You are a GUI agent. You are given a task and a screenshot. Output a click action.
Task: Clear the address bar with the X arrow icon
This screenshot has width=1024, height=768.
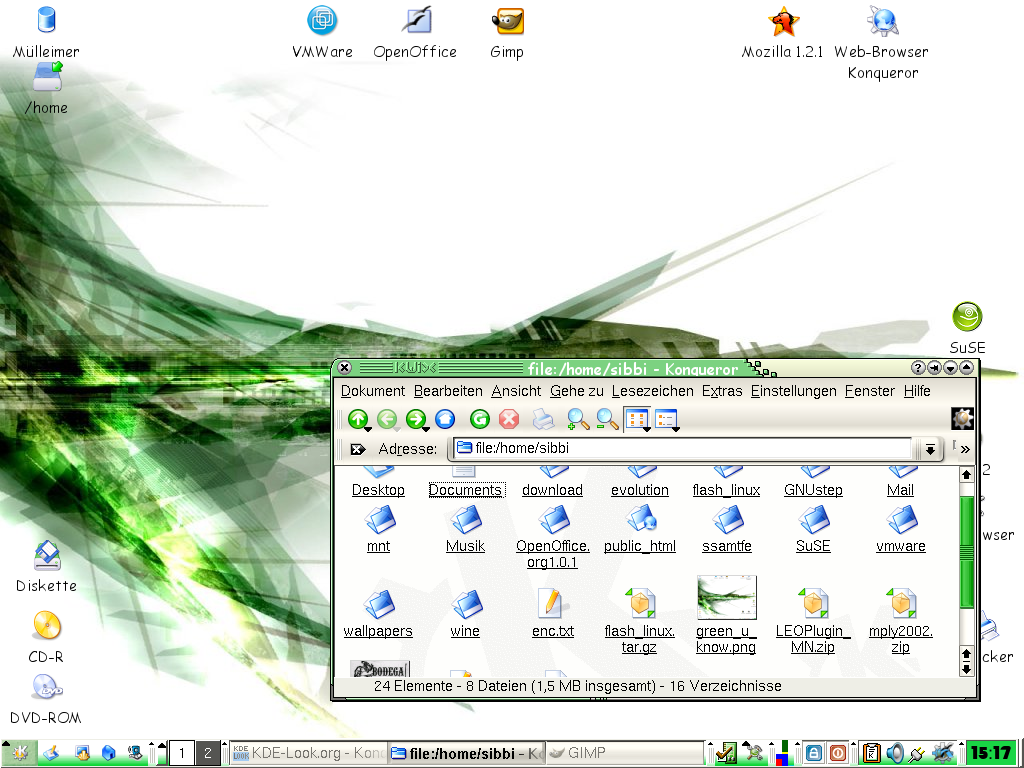357,449
